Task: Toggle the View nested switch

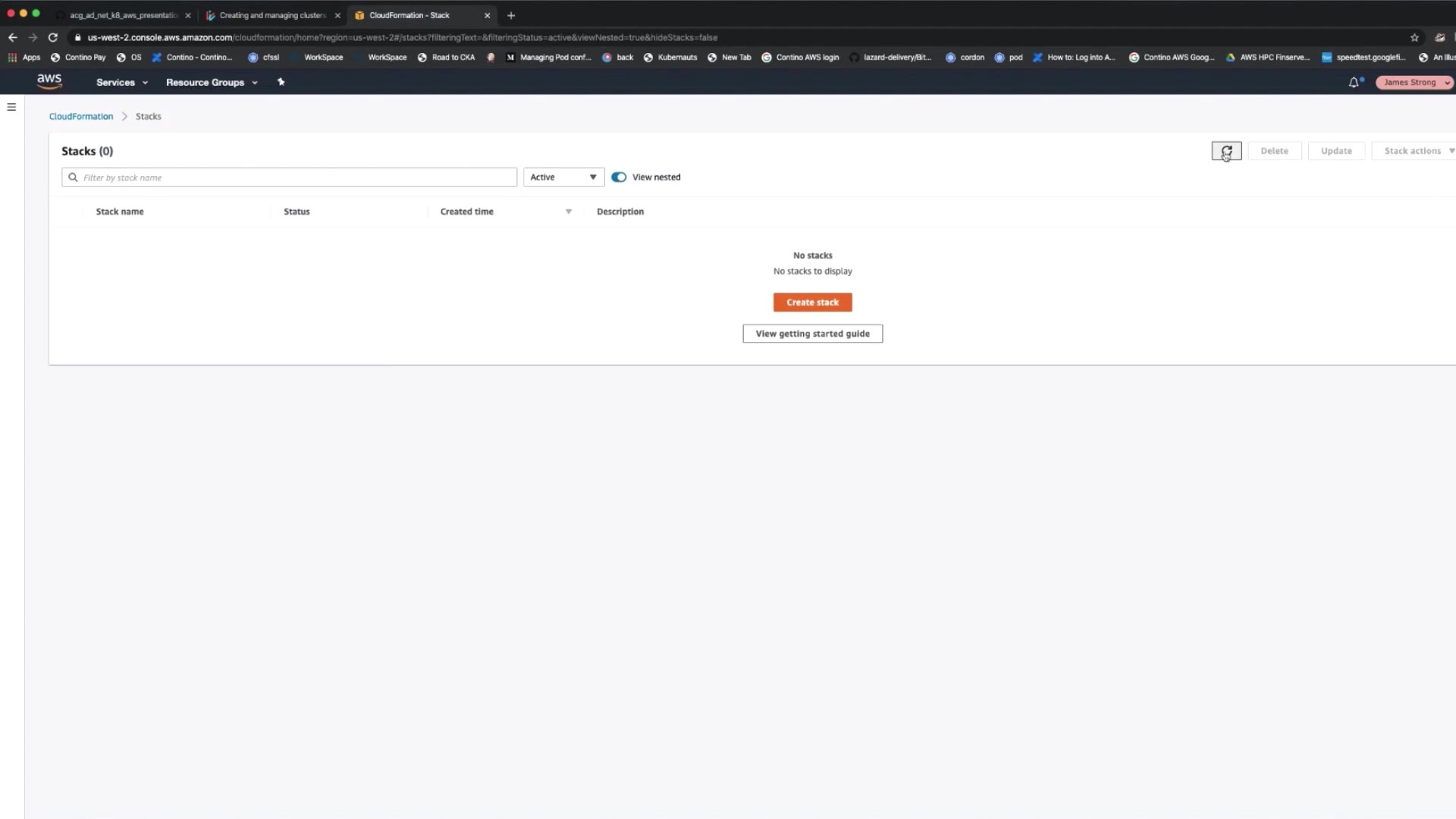Action: 619,177
